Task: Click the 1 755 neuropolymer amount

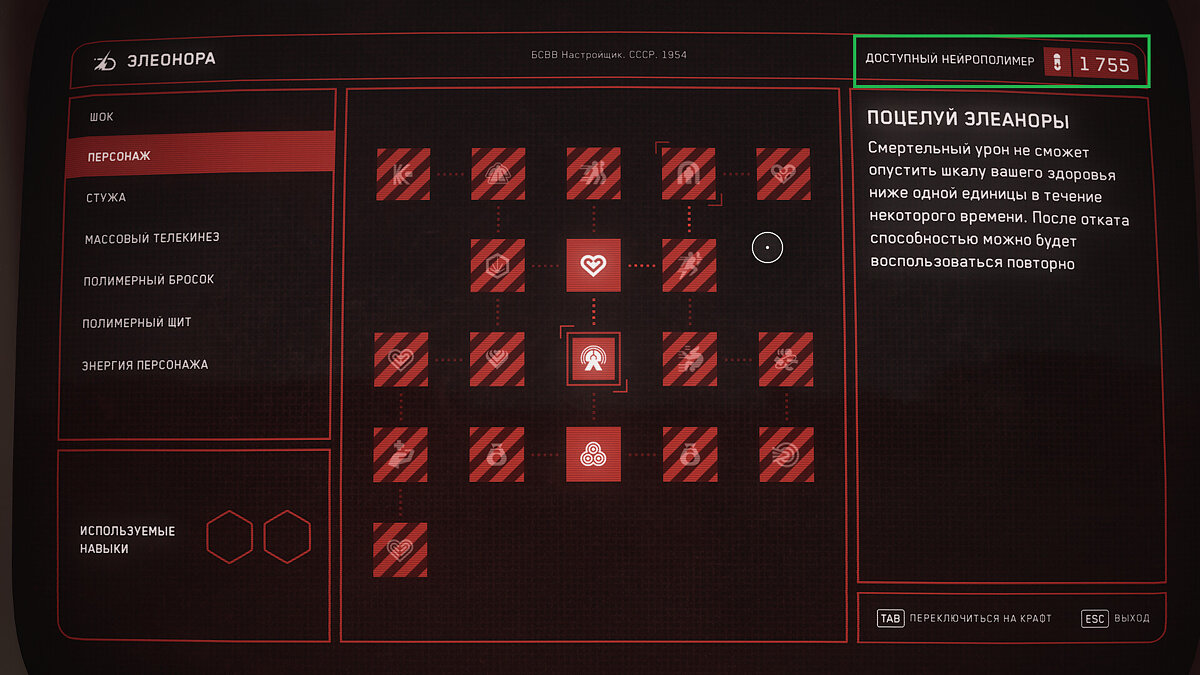Action: coord(1104,65)
